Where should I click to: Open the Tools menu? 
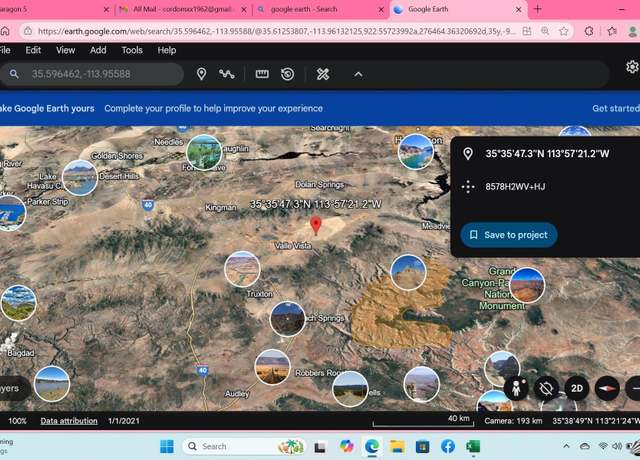point(132,50)
